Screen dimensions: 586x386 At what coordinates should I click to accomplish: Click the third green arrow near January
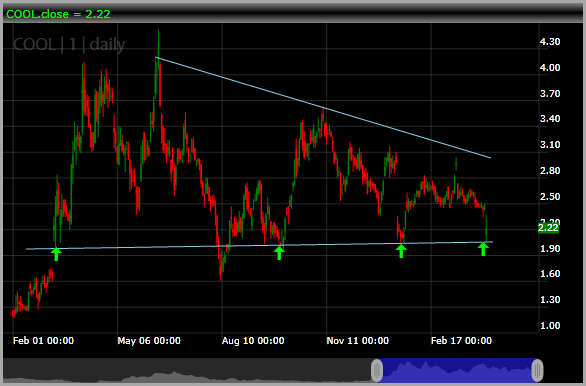point(401,251)
